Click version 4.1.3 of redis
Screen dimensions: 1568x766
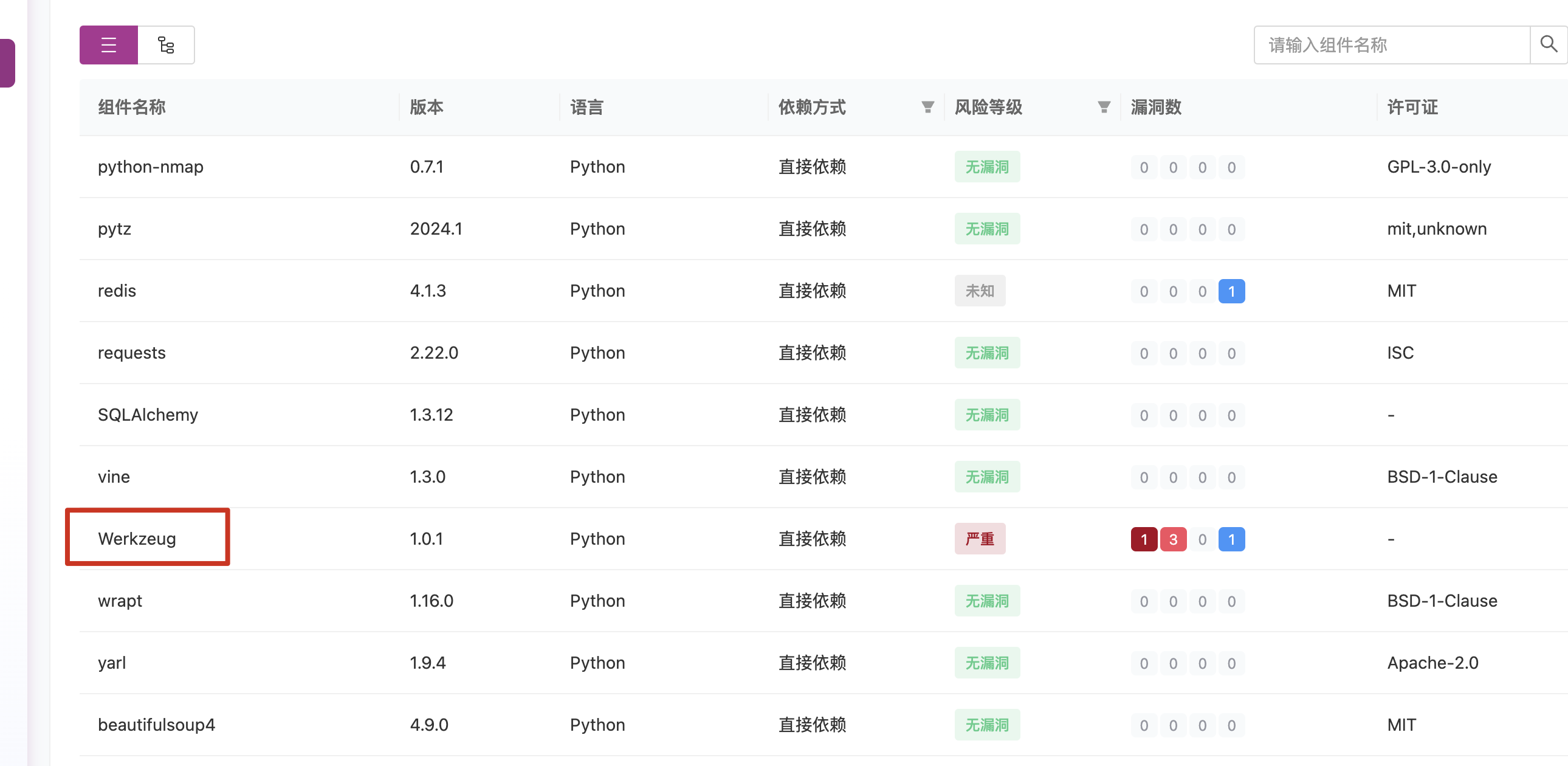427,291
